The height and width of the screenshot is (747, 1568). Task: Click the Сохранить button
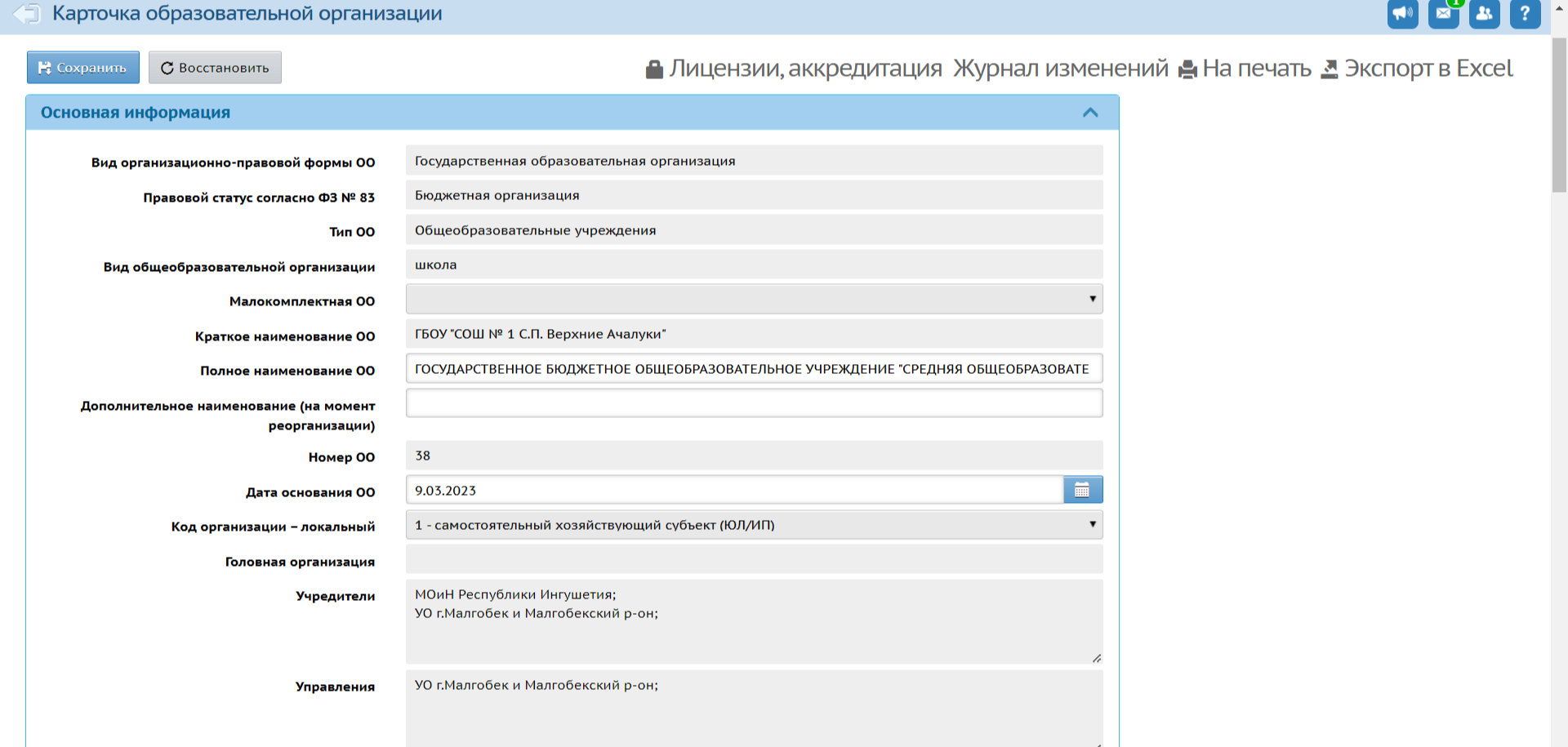(x=83, y=68)
